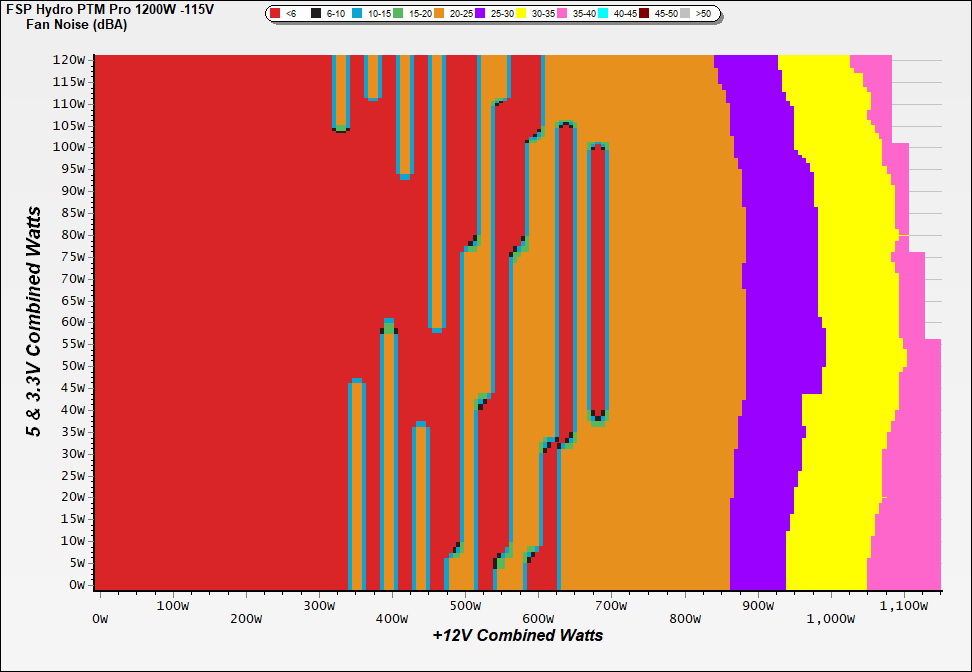Click the 5 & 3.3V Combined Watts axis title
The image size is (972, 672).
pos(35,322)
